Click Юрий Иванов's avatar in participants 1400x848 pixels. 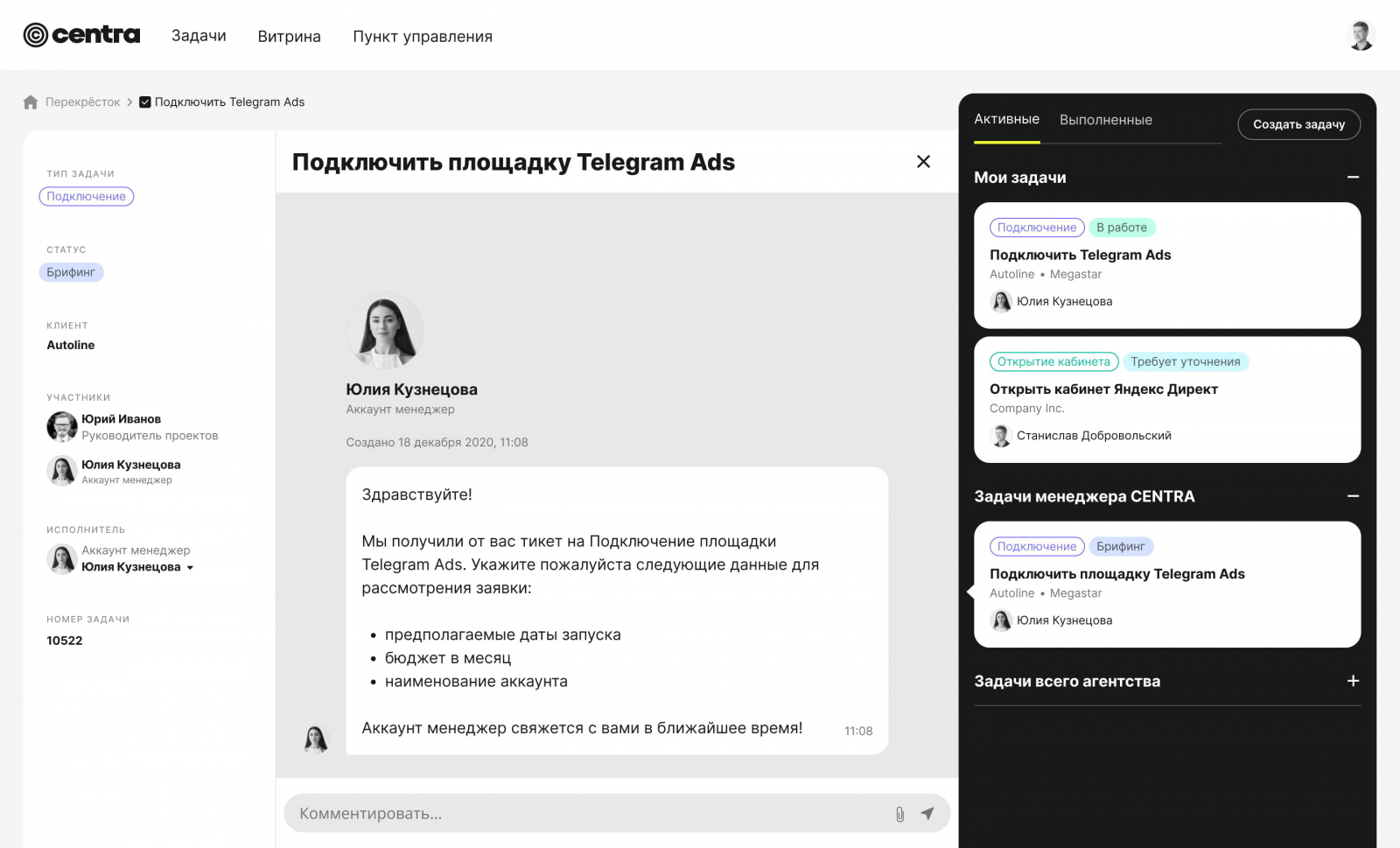62,427
